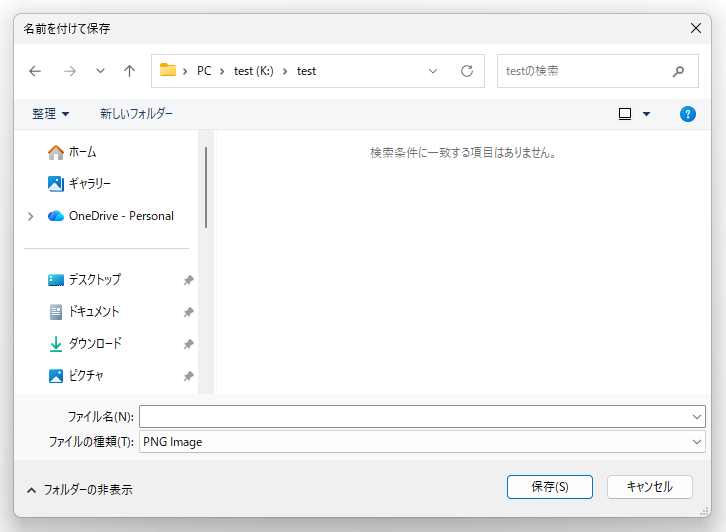The height and width of the screenshot is (532, 726).
Task: Open the 整理 menu
Action: pos(50,114)
